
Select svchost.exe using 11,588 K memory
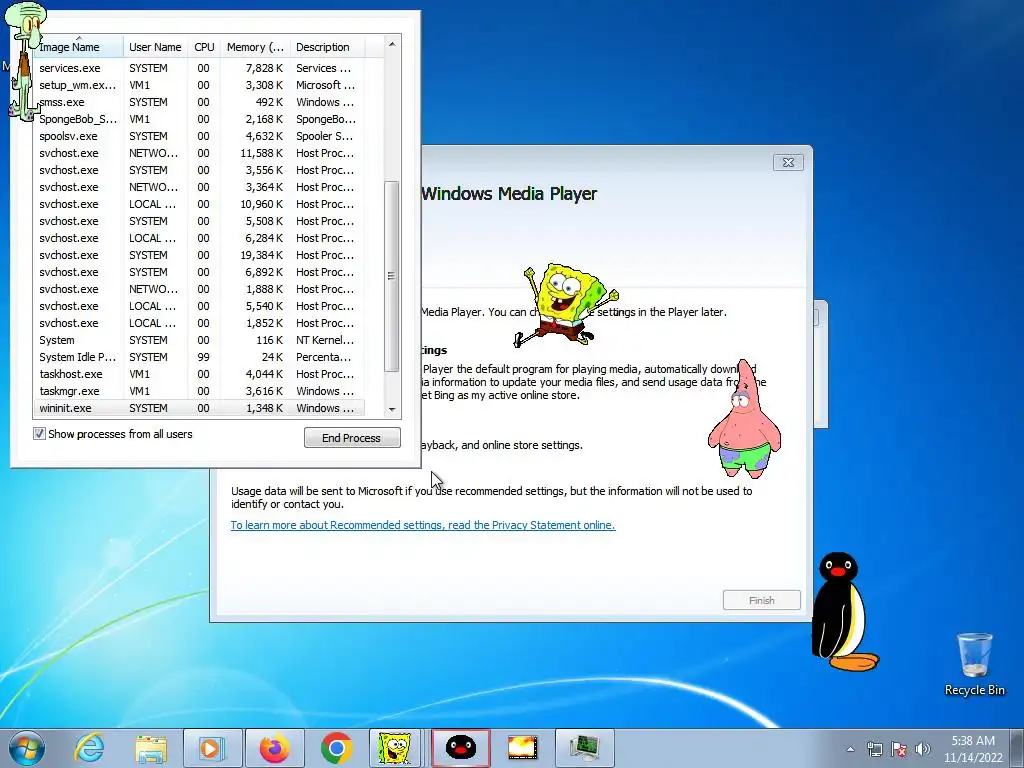pos(199,153)
